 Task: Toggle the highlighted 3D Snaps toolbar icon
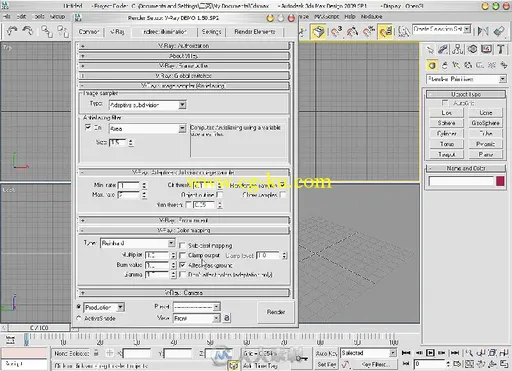point(318,32)
